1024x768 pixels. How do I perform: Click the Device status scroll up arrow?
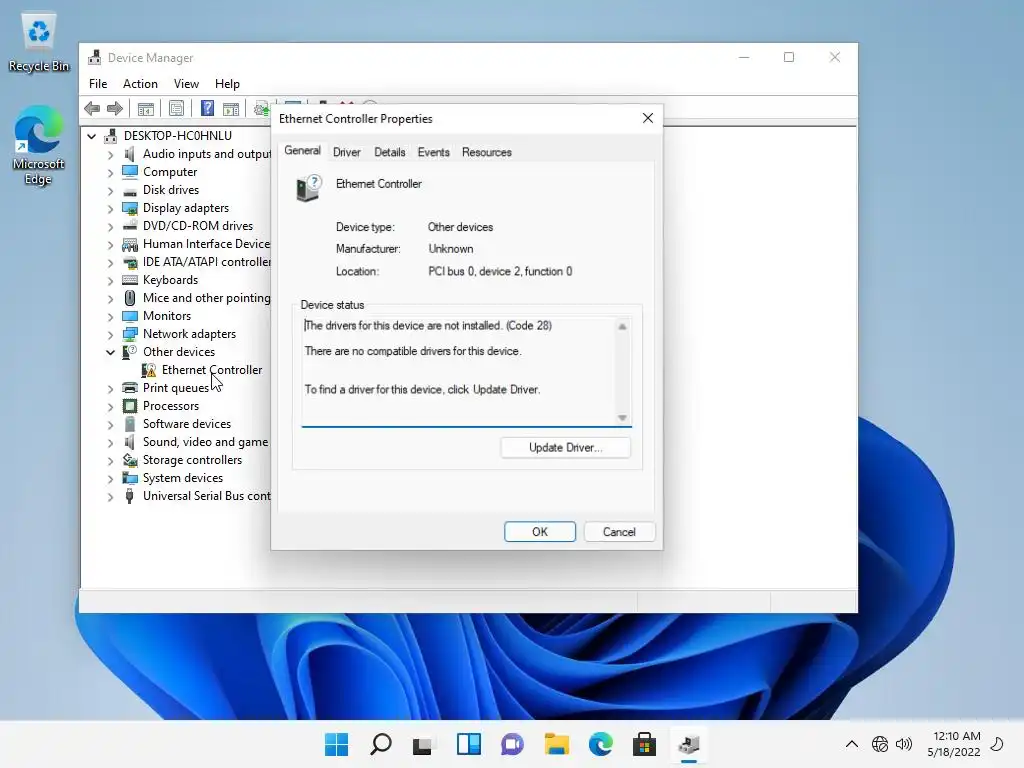tap(622, 327)
